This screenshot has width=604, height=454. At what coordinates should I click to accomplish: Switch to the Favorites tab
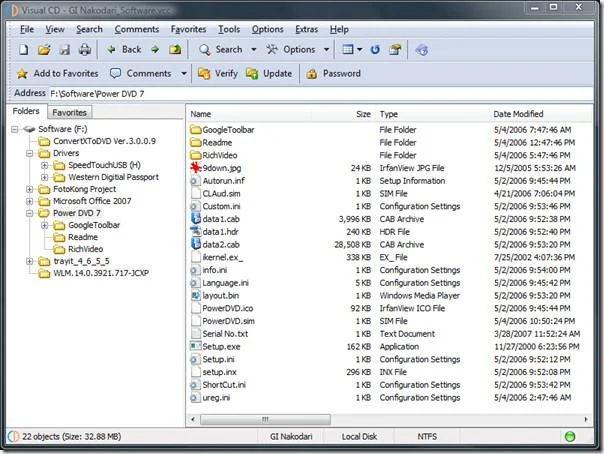(69, 112)
